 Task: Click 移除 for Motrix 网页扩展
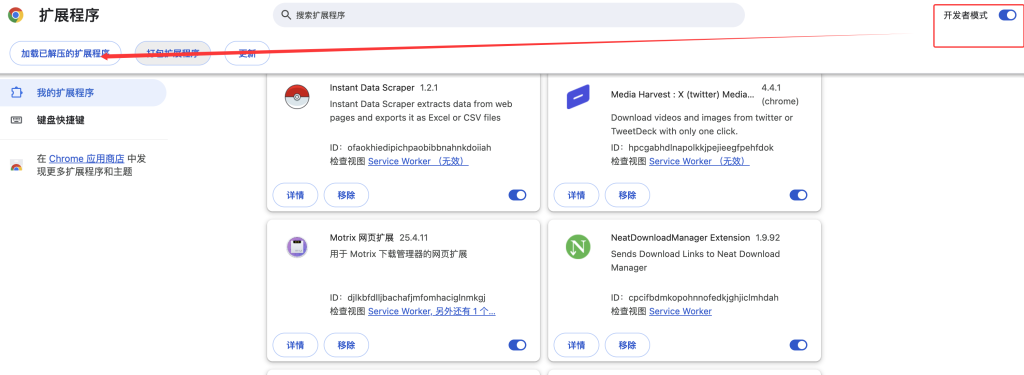tap(346, 345)
